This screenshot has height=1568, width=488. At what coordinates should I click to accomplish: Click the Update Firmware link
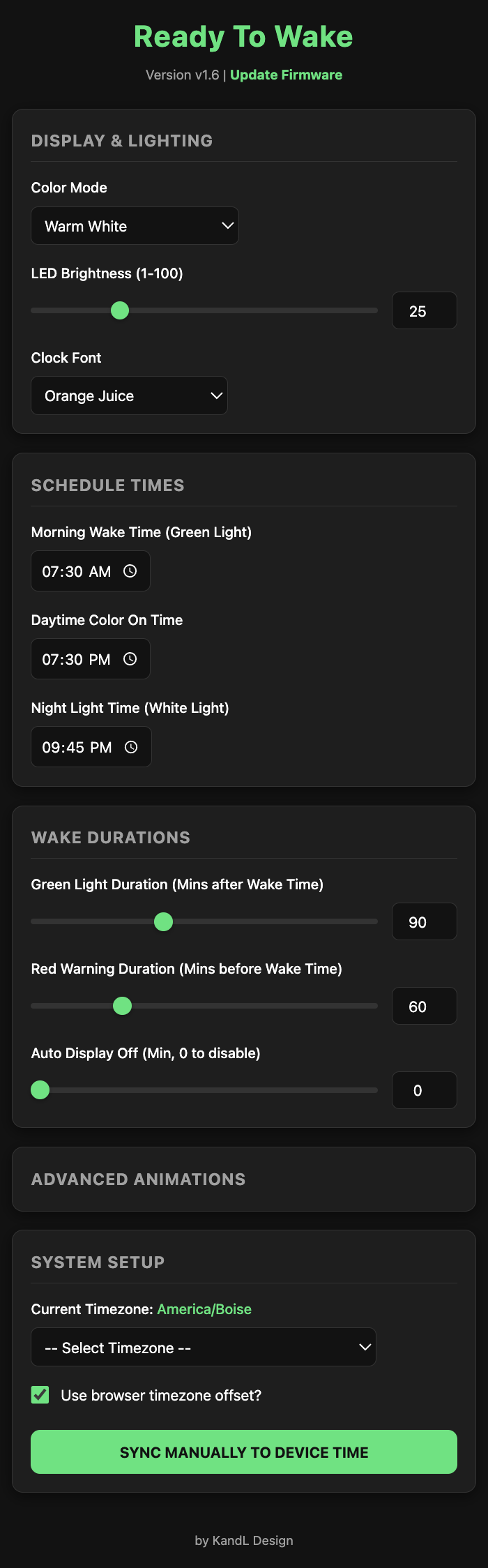(286, 75)
